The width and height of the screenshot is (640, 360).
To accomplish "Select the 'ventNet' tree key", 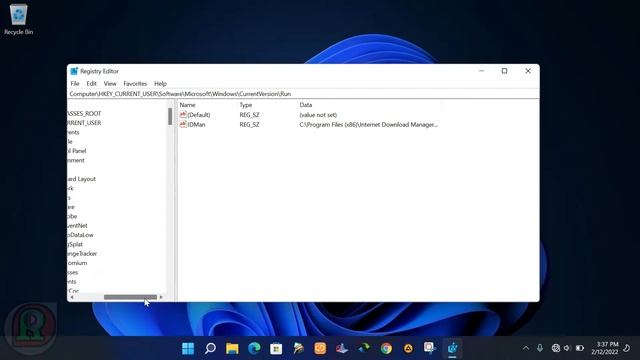I will [78, 225].
